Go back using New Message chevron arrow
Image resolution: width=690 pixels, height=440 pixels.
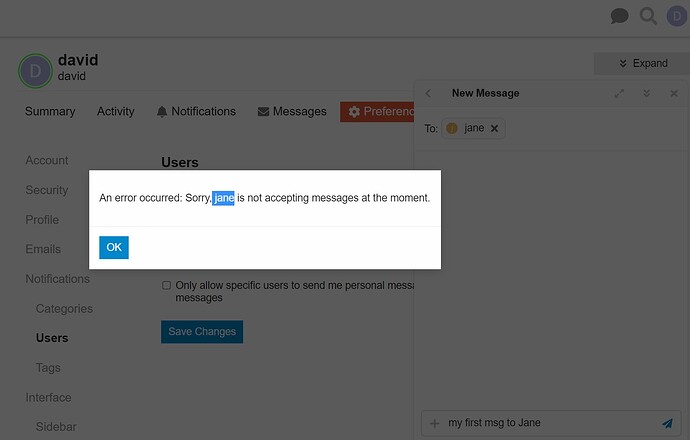coord(428,93)
